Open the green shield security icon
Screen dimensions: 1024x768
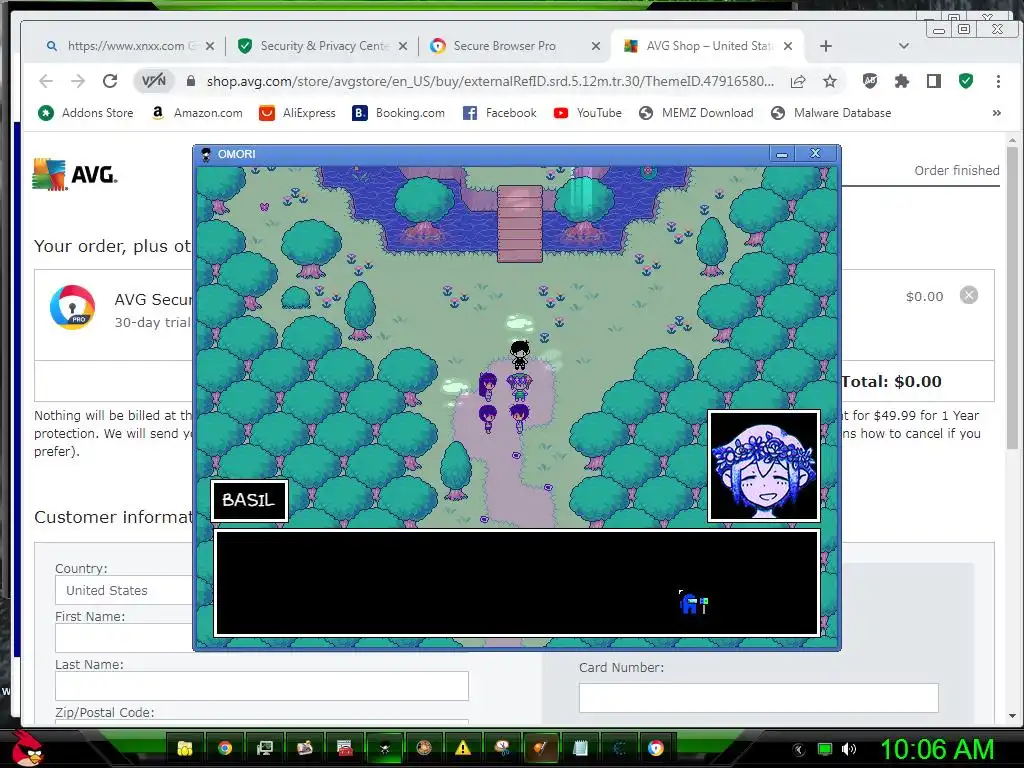coord(966,81)
